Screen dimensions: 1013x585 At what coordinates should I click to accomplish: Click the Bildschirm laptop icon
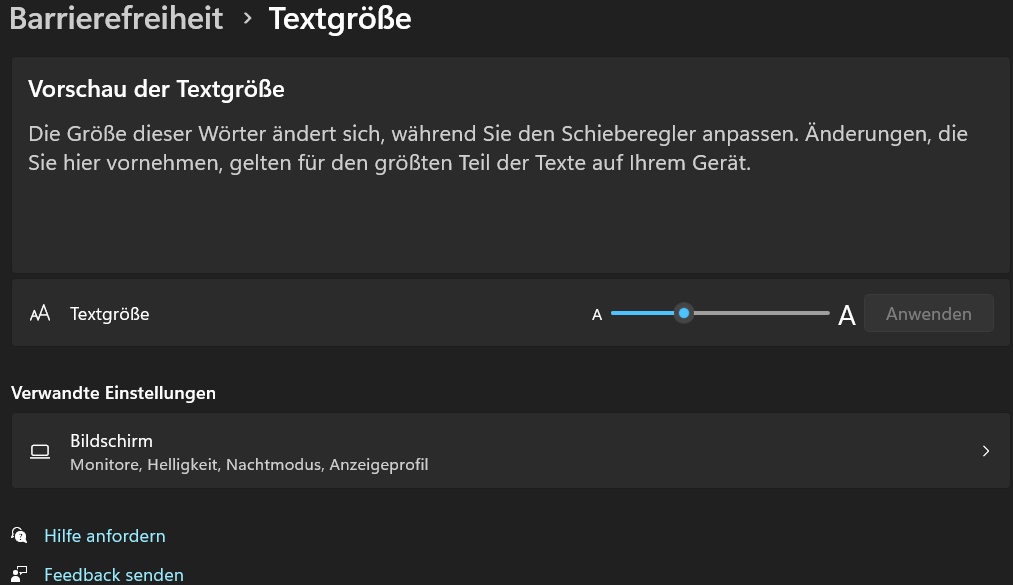40,451
